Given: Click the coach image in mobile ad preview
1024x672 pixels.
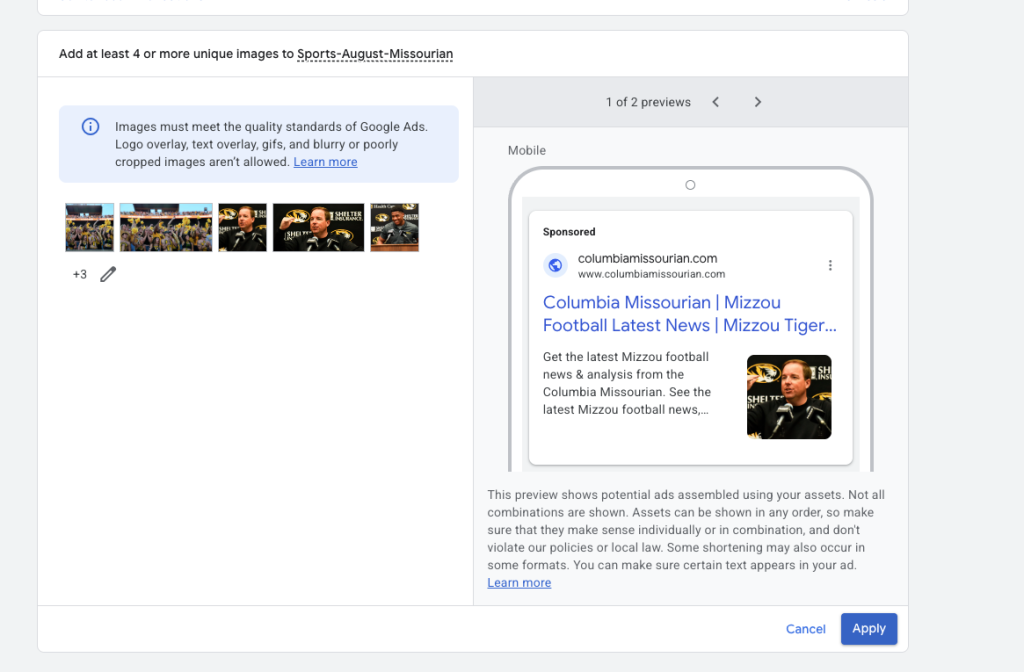Looking at the screenshot, I should 789,397.
